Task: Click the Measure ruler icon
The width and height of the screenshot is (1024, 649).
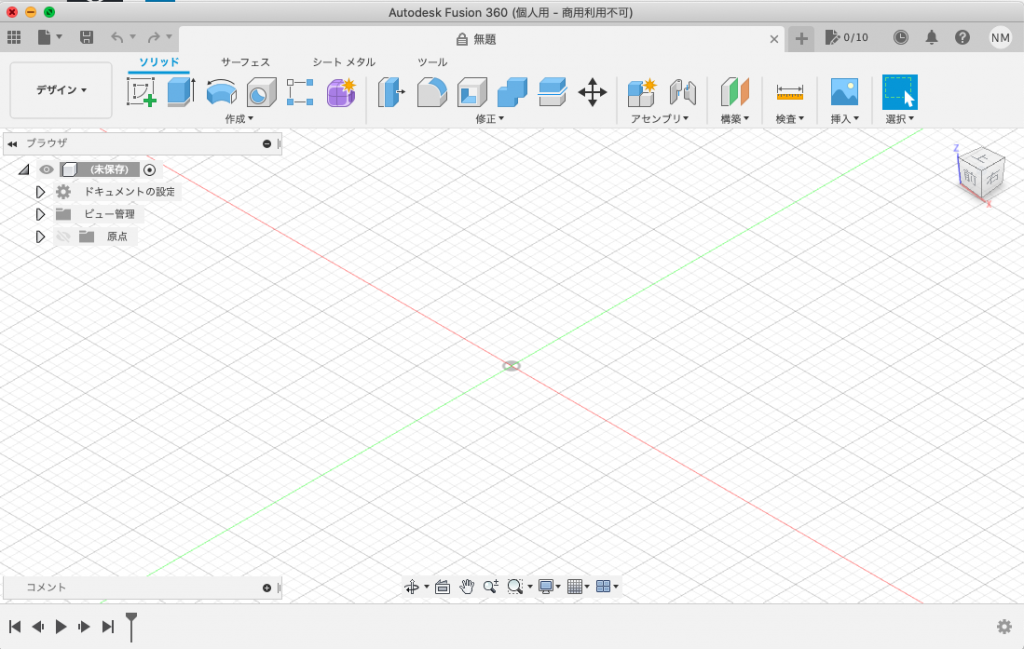Action: 789,93
